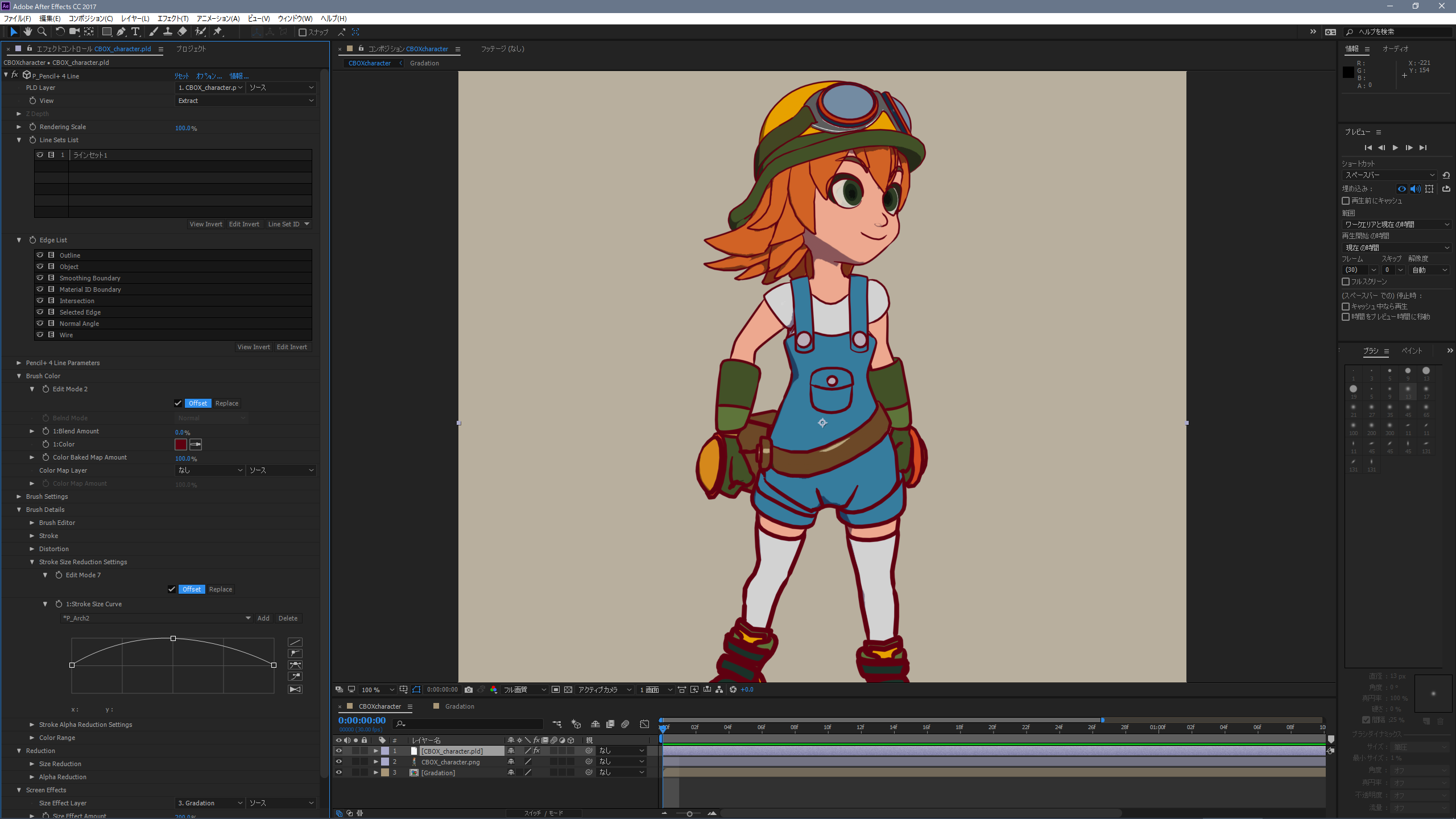
Task: Open the PLD Layer dropdown
Action: point(210,88)
